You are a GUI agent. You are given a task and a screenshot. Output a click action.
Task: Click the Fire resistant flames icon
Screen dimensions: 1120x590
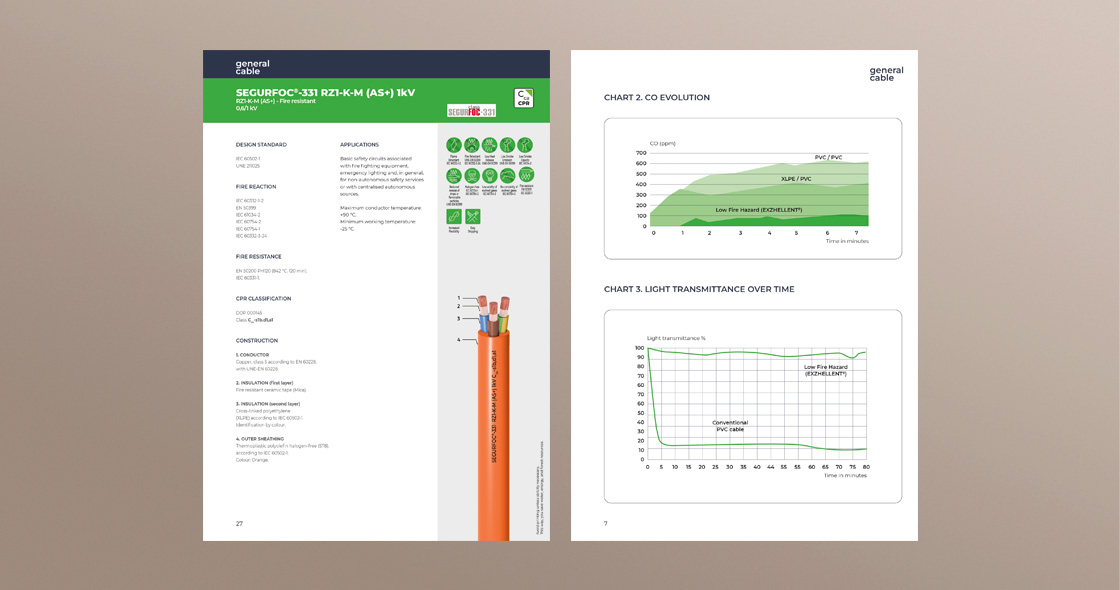click(526, 175)
